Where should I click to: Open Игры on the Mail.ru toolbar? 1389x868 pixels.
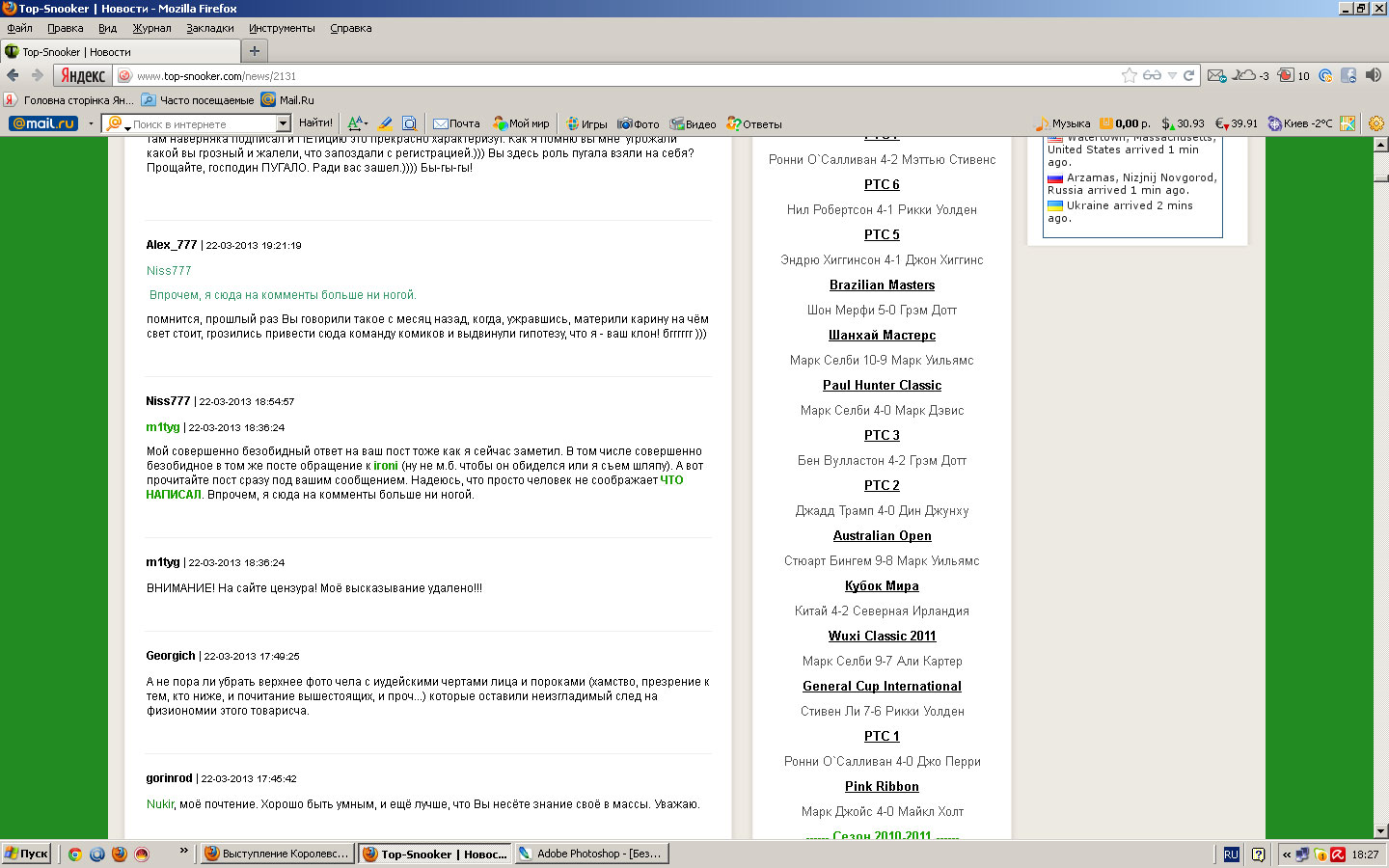[586, 123]
